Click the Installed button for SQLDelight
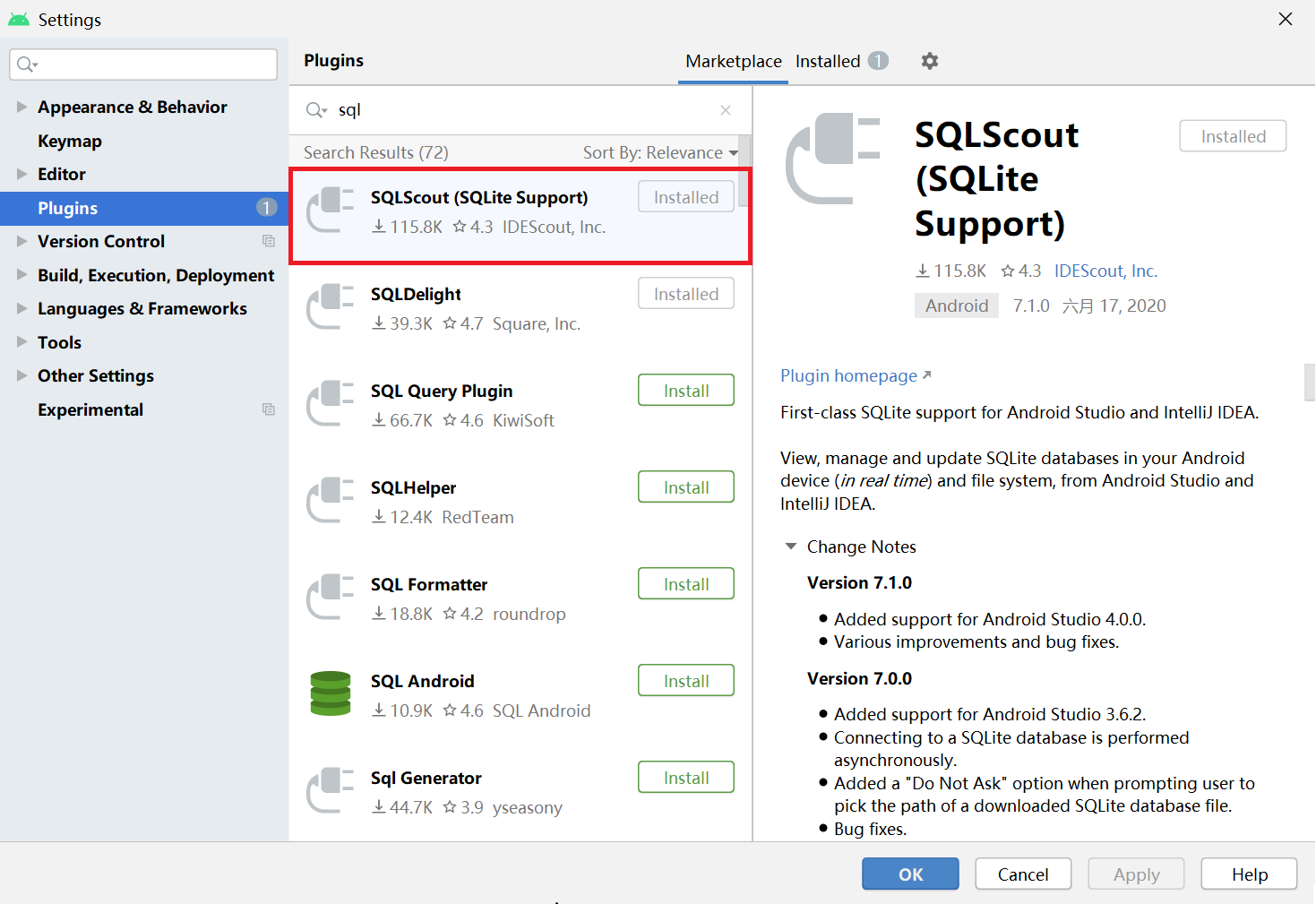Viewport: 1316px width, 904px height. [x=686, y=294]
